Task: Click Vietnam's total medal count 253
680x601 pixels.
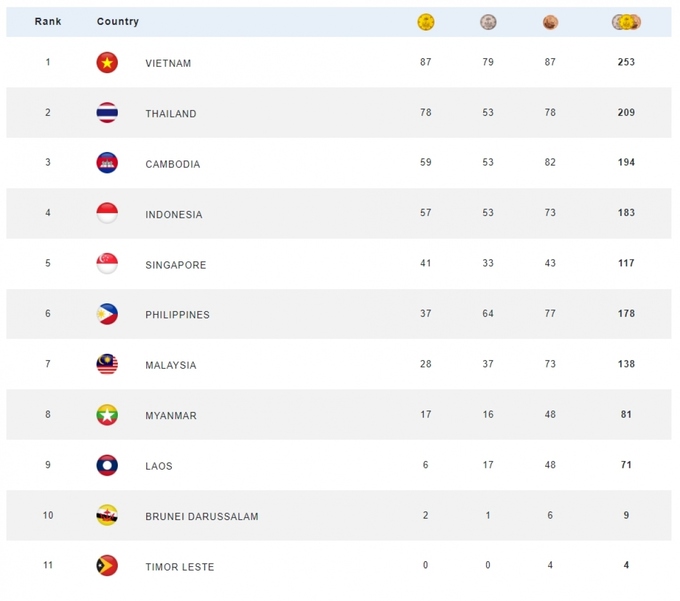Action: point(626,62)
